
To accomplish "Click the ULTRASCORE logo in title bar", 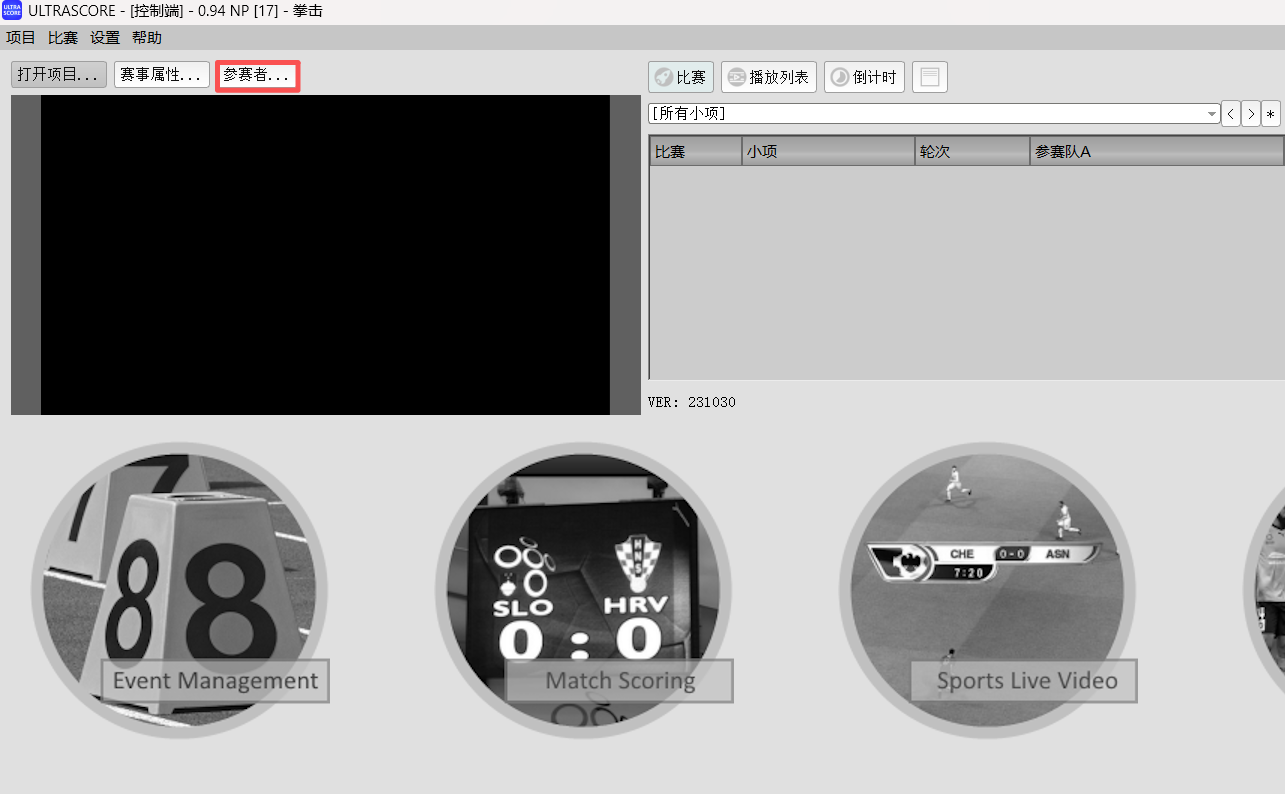I will [x=12, y=11].
